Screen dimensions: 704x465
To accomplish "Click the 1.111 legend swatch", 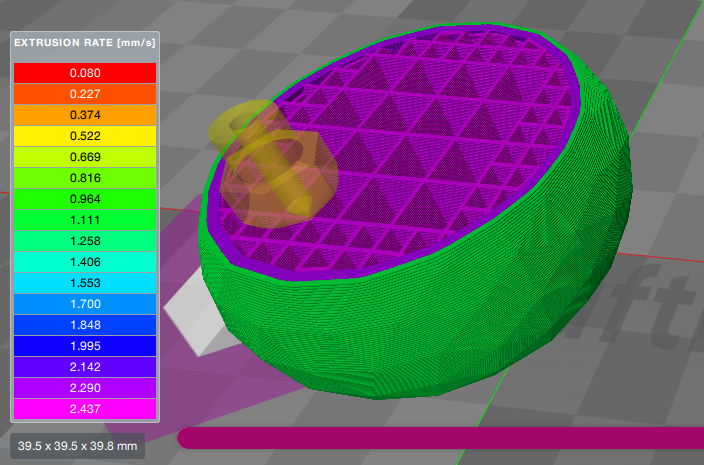I will (x=85, y=220).
